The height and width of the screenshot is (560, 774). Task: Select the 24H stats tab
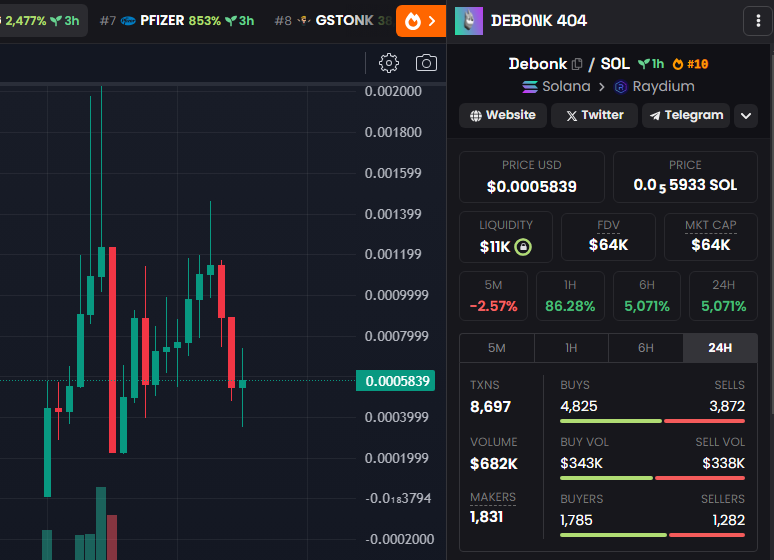coord(720,348)
